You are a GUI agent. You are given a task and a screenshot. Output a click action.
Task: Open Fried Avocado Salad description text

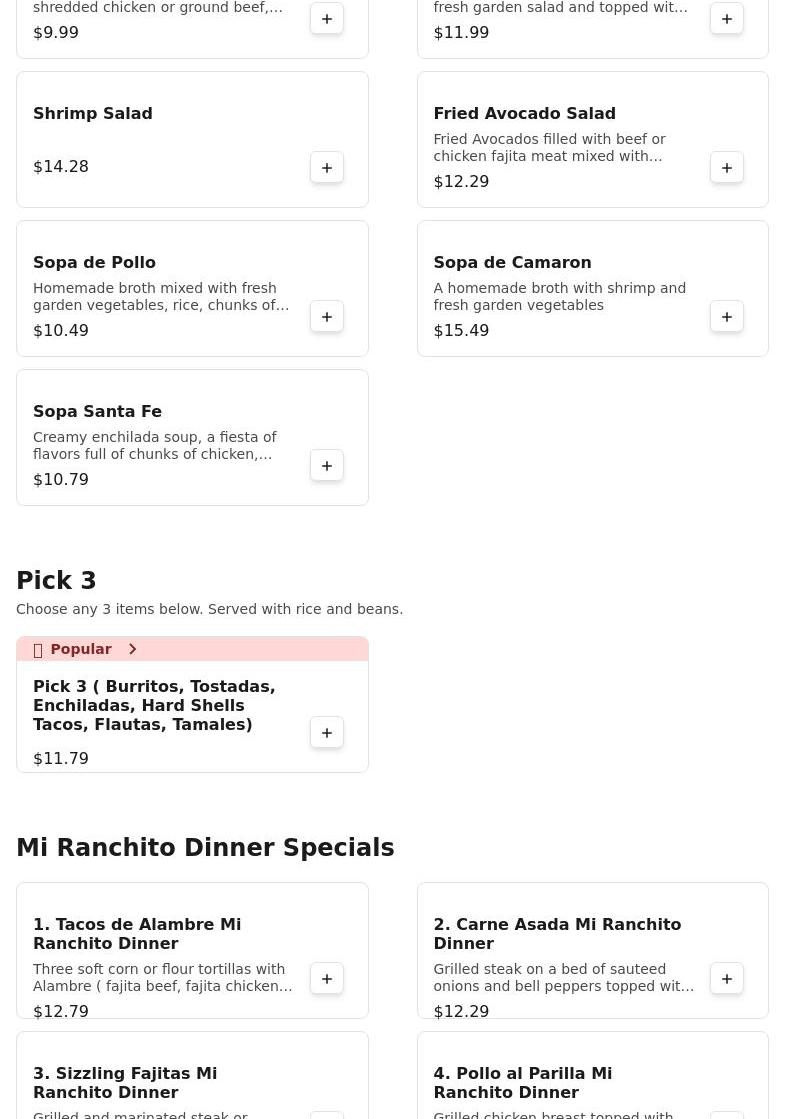(x=550, y=148)
